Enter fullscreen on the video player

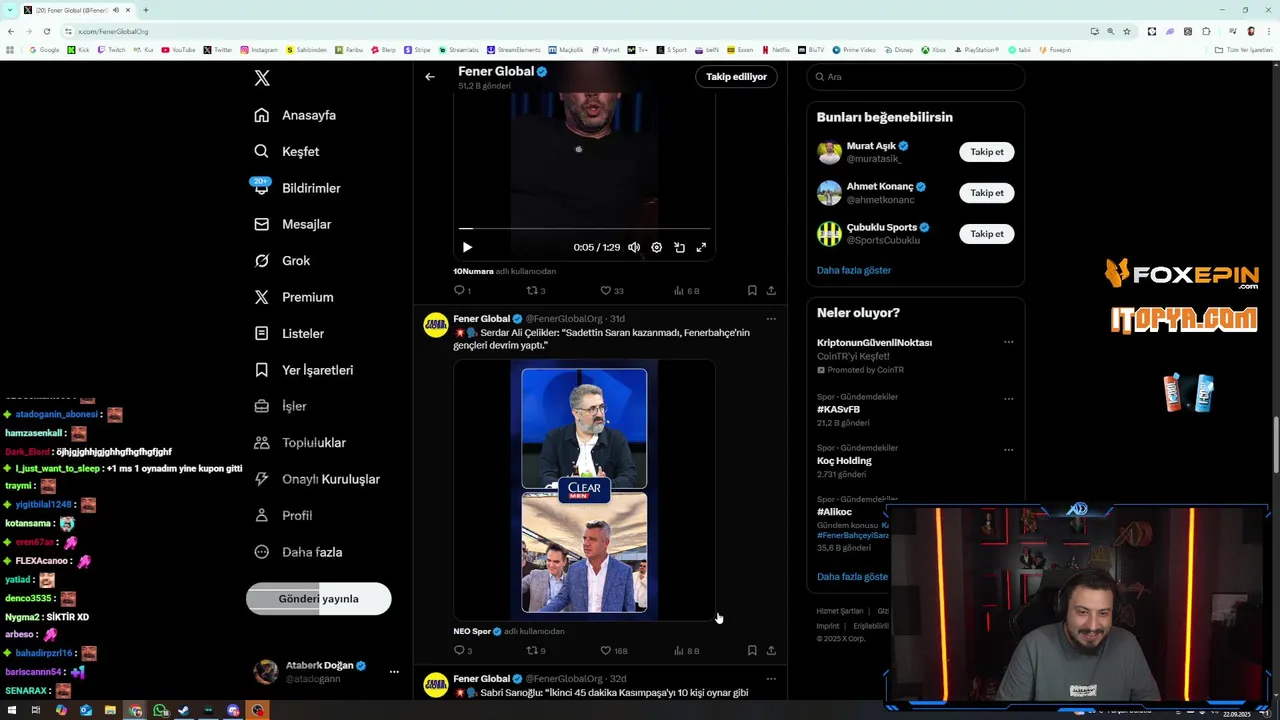point(701,247)
